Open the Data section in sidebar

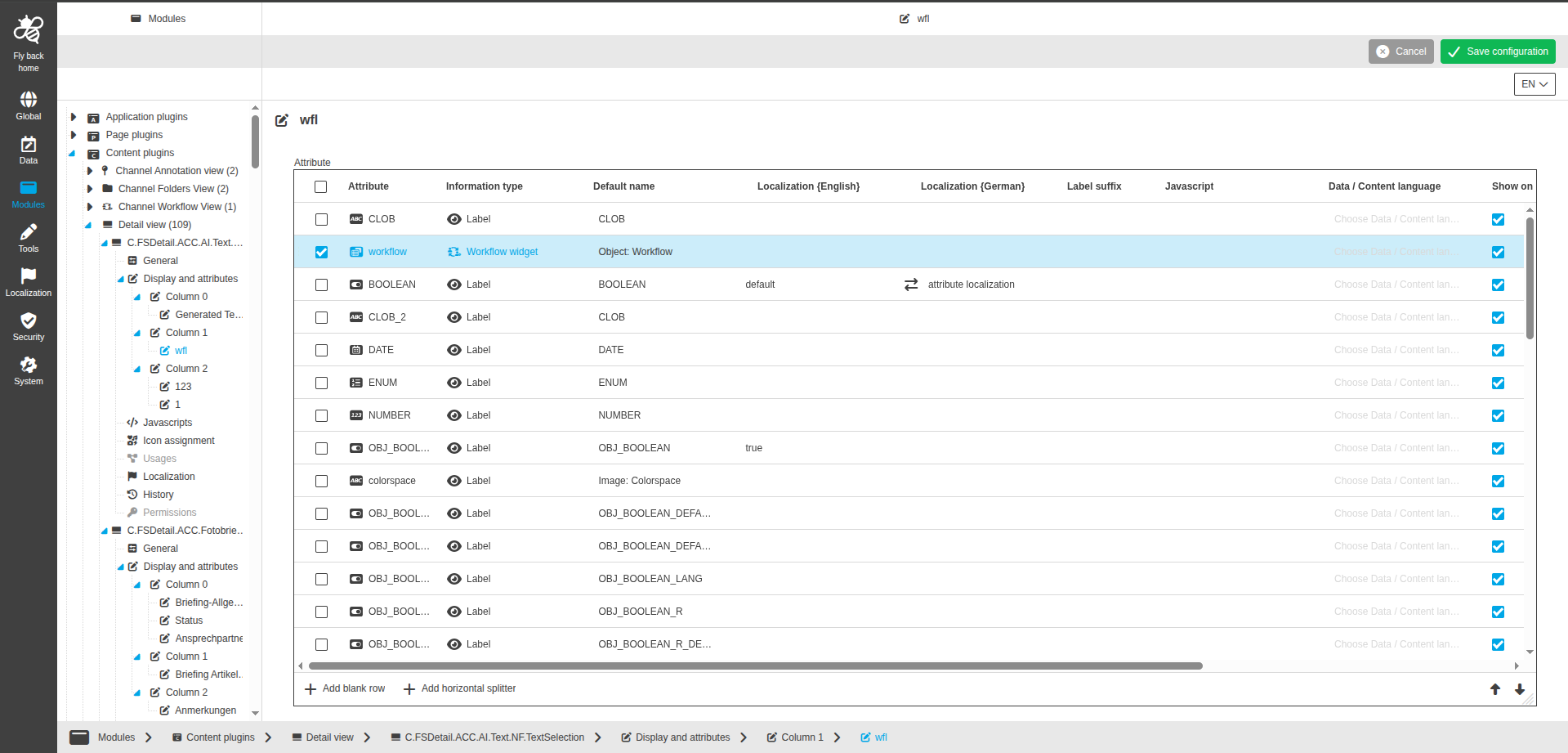(29, 150)
